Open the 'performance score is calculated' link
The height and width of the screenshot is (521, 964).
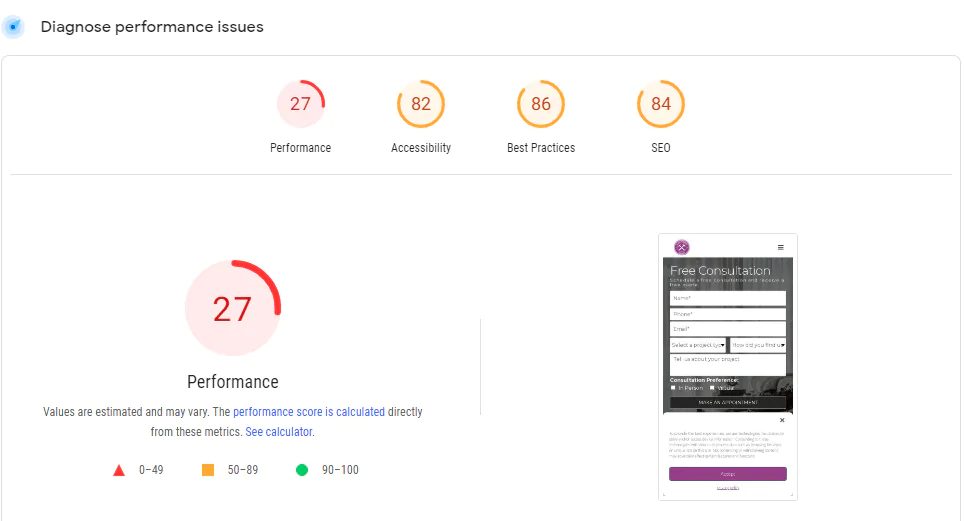tap(309, 412)
